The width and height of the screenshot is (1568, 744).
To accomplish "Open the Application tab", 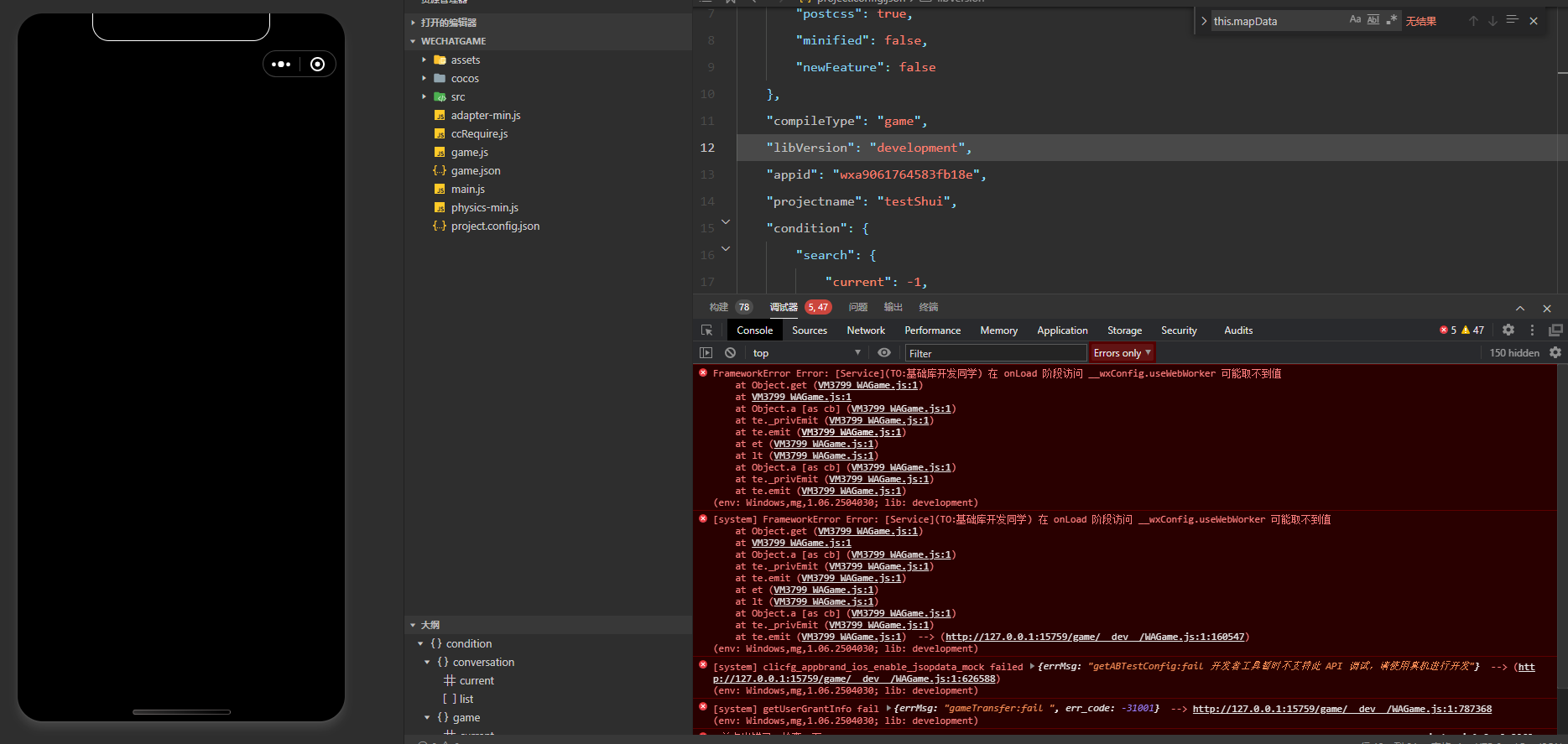I will click(x=1062, y=330).
